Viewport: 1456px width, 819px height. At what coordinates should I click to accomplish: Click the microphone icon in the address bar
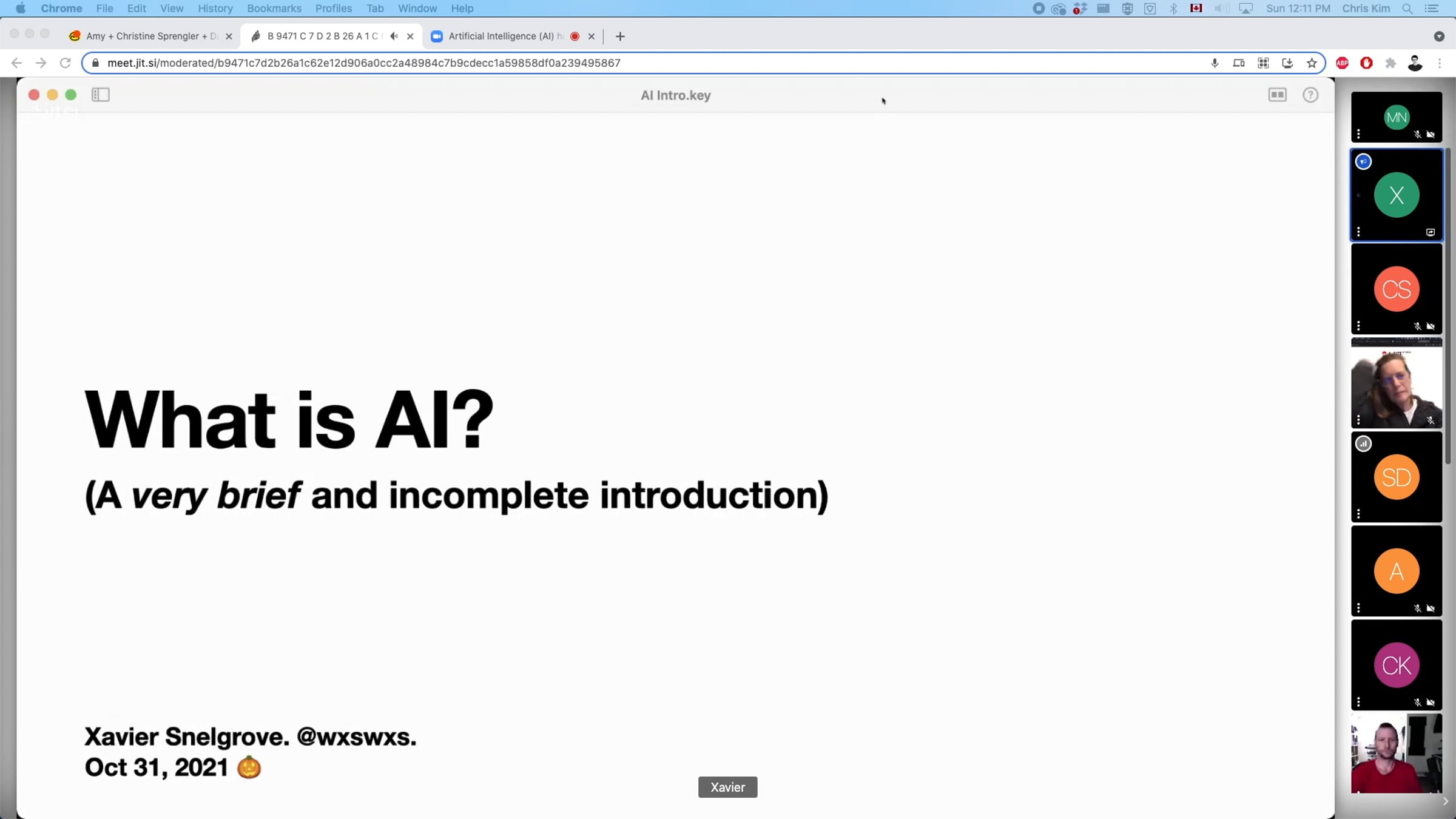click(1215, 63)
